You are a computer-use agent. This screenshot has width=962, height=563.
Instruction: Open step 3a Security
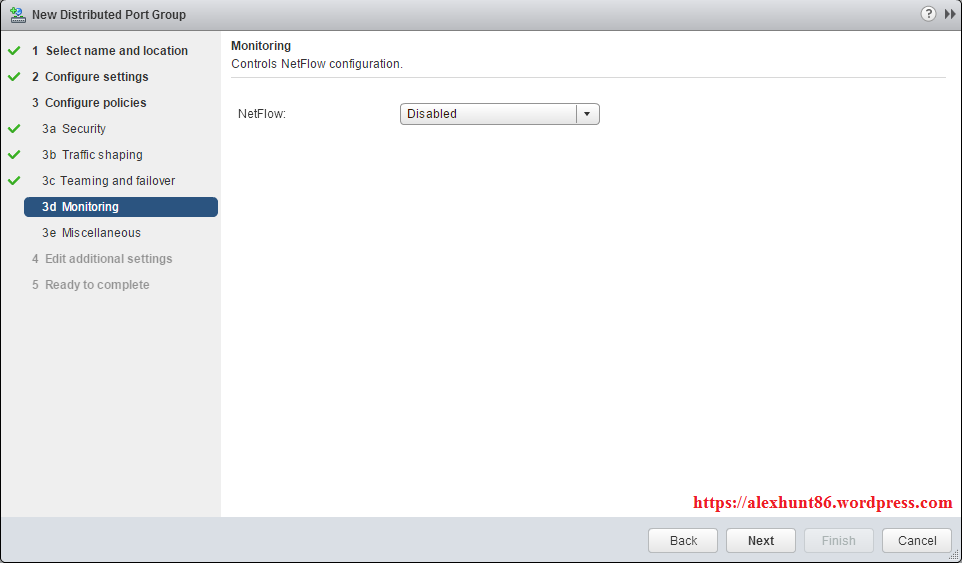[x=74, y=129]
